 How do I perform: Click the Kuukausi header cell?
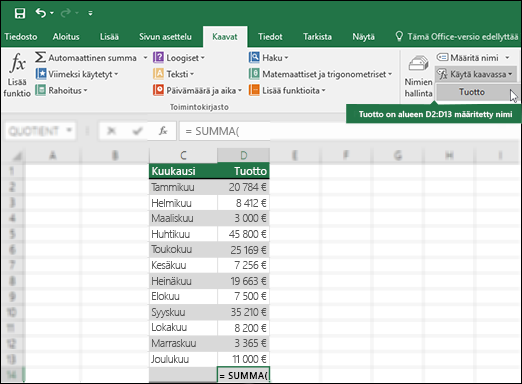(183, 171)
